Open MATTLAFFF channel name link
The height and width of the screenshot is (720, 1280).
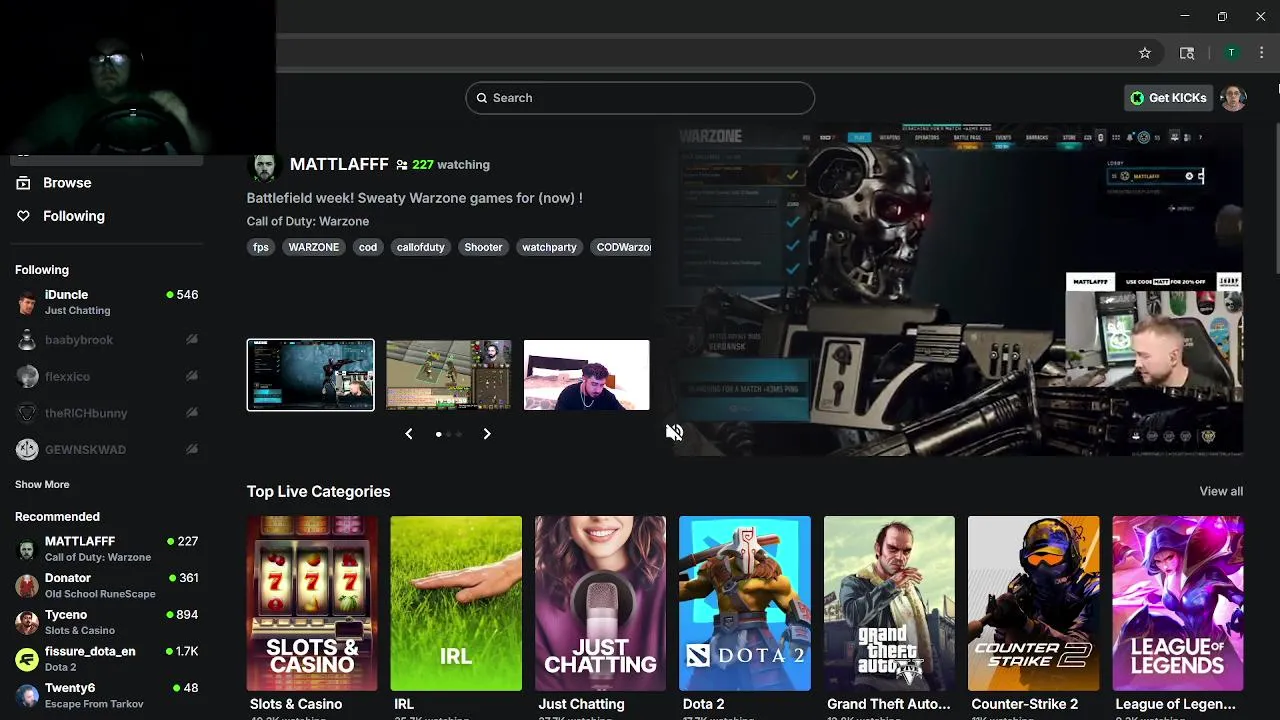[339, 164]
